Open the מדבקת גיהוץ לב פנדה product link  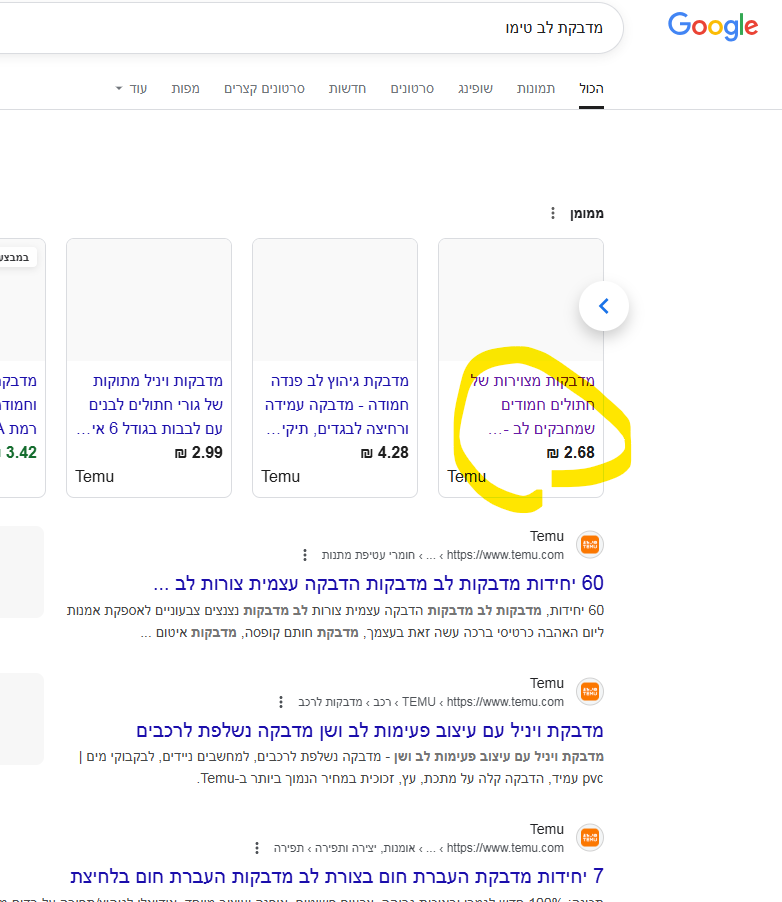[337, 404]
